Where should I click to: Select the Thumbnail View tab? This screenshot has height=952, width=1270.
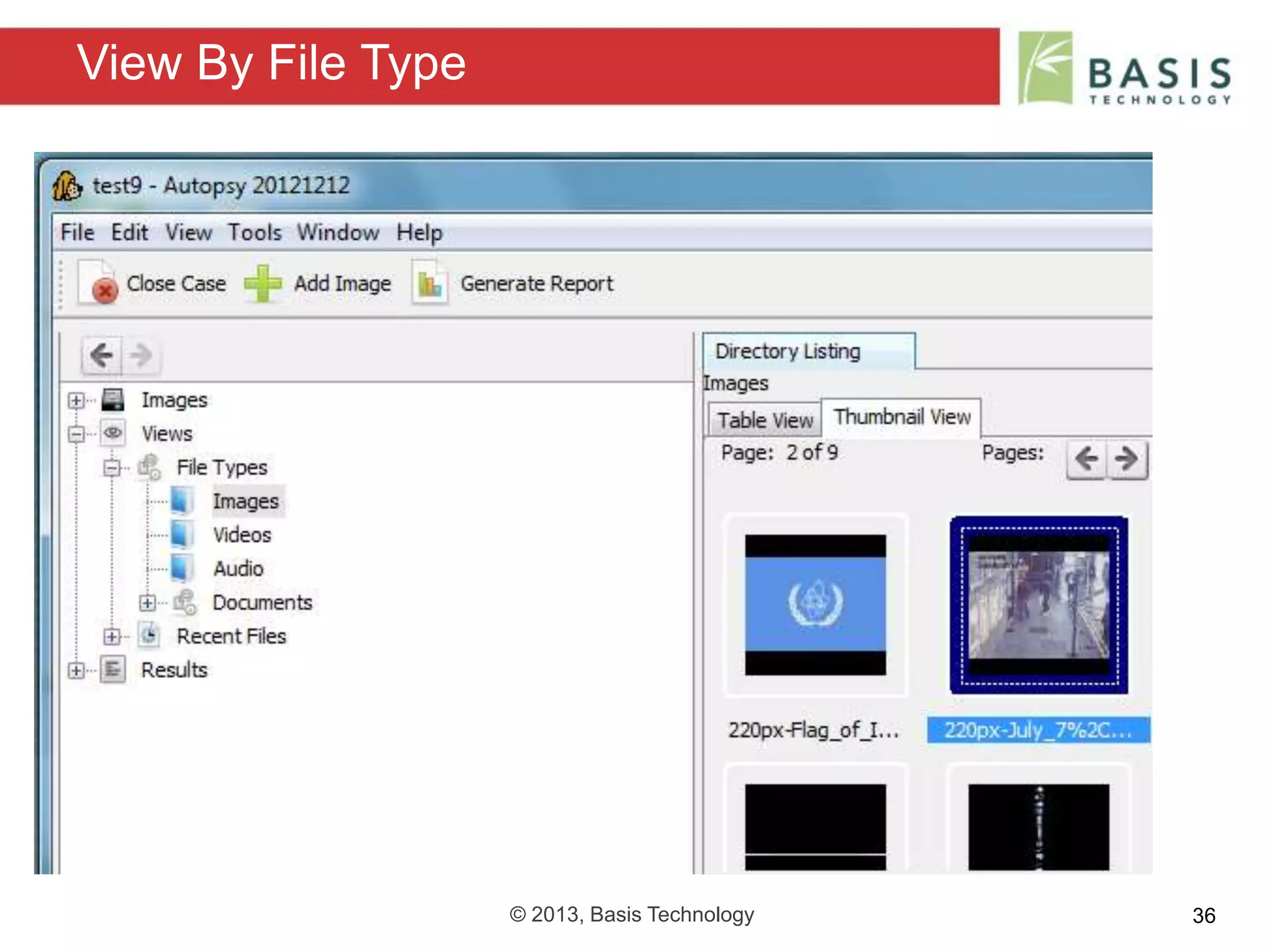click(x=902, y=417)
